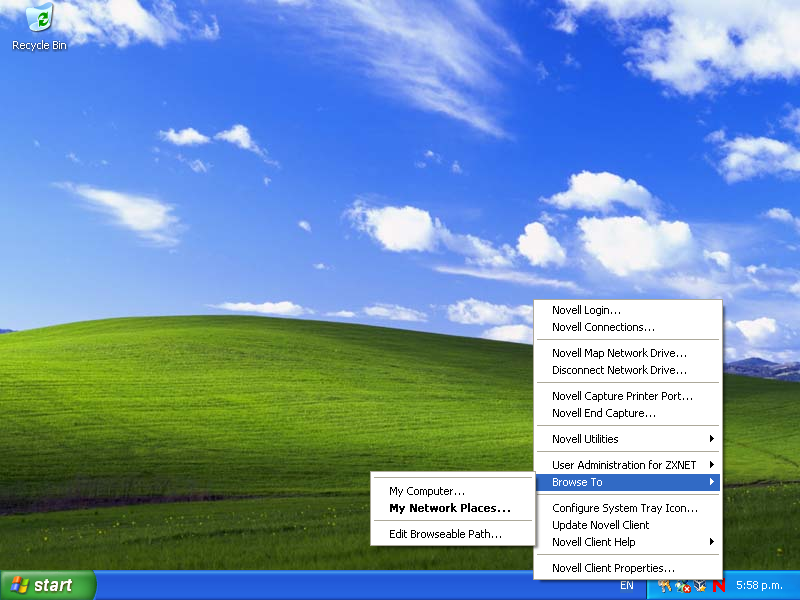
Task: Open the Recycle Bin desktop icon
Action: (39, 27)
